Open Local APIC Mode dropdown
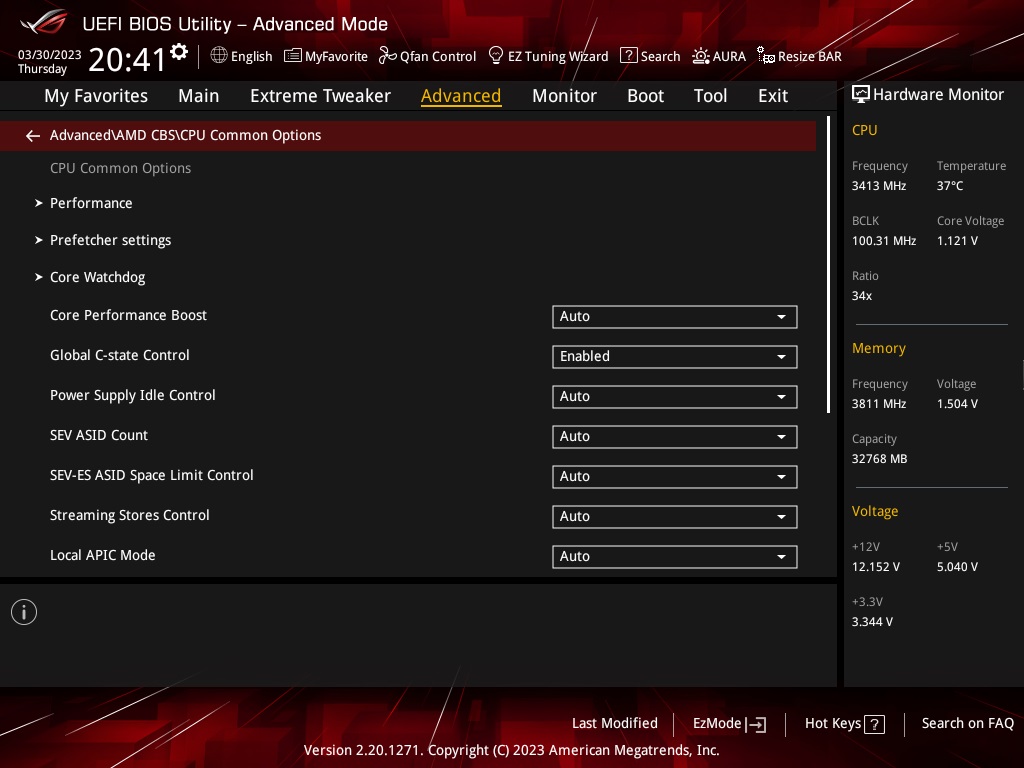 [x=675, y=556]
